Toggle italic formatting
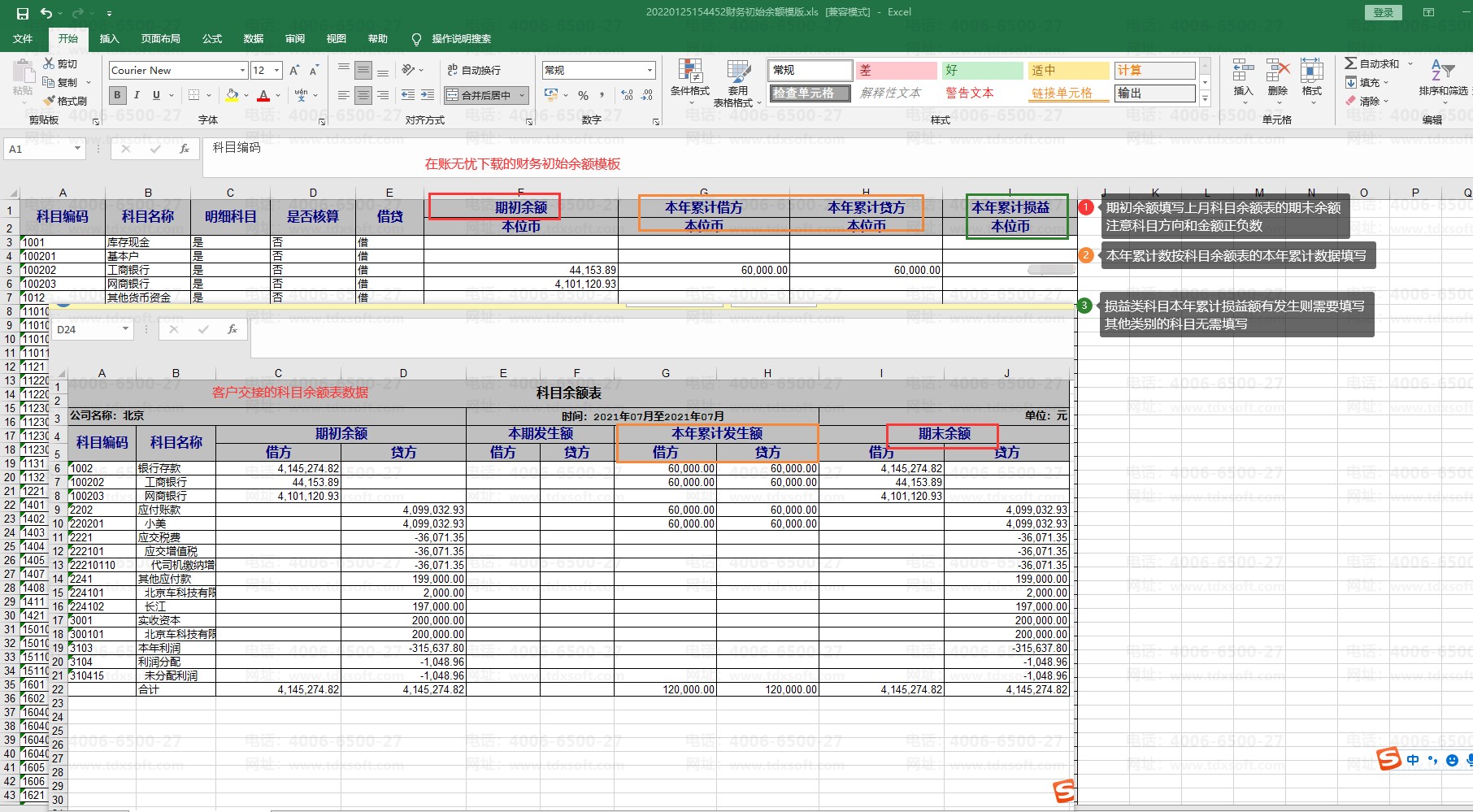This screenshot has width=1473, height=812. point(137,95)
